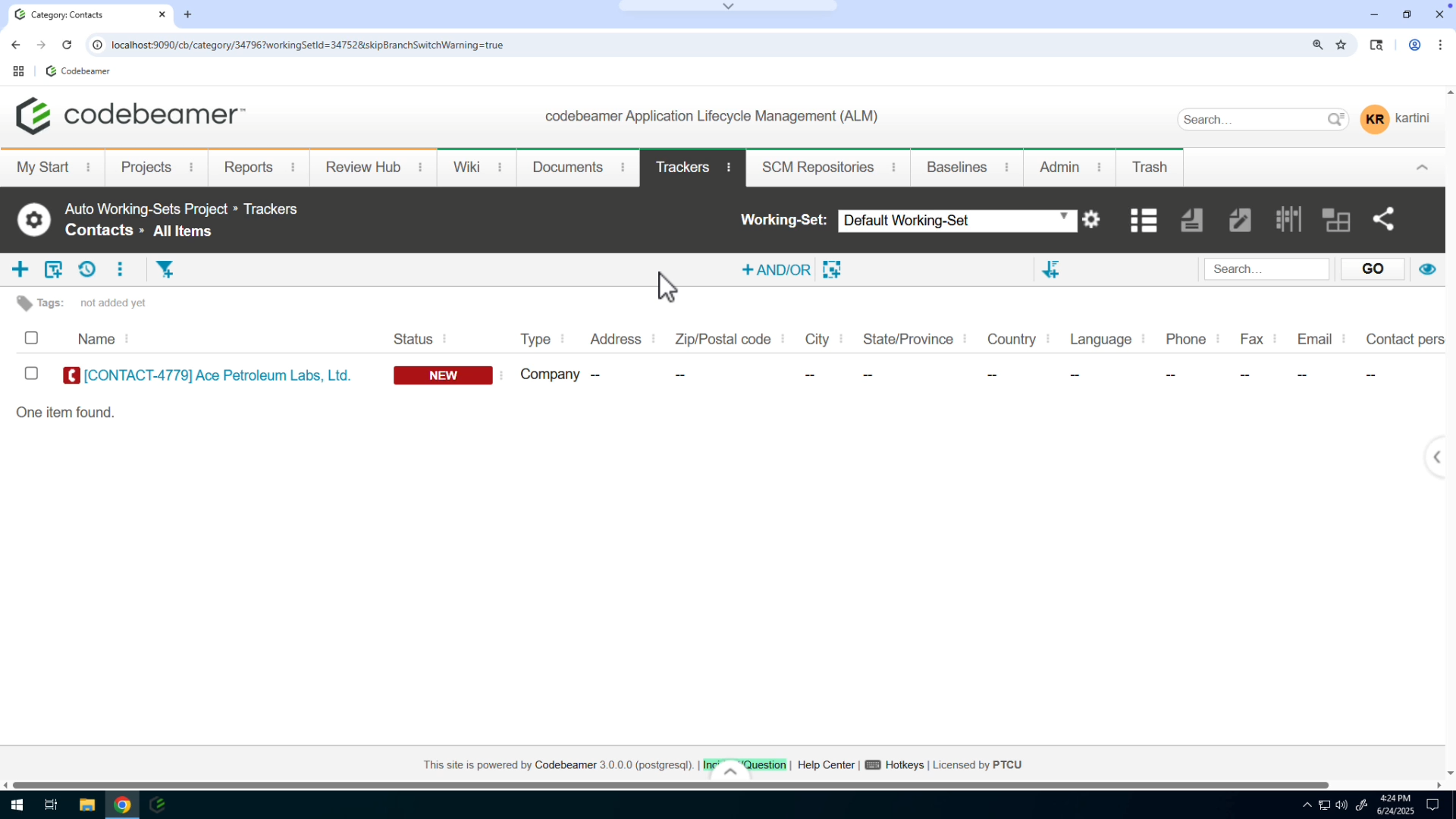Click the plus icon to add new item
The width and height of the screenshot is (1456, 819).
[20, 269]
